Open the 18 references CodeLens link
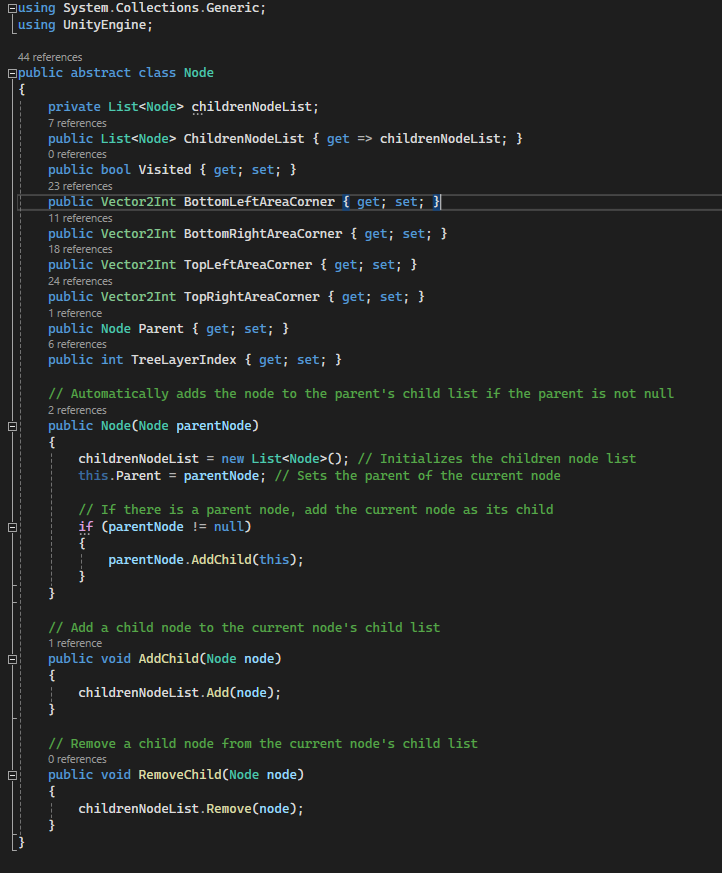 pyautogui.click(x=80, y=249)
